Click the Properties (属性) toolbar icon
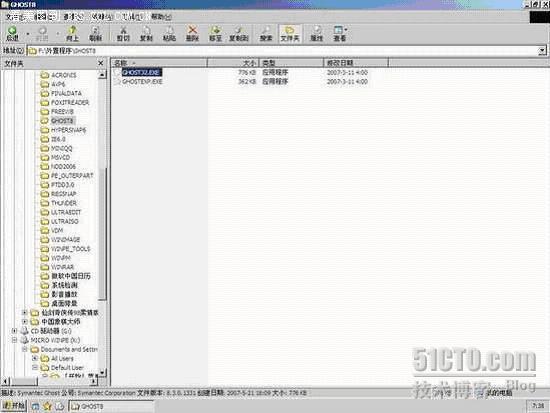 (316, 33)
